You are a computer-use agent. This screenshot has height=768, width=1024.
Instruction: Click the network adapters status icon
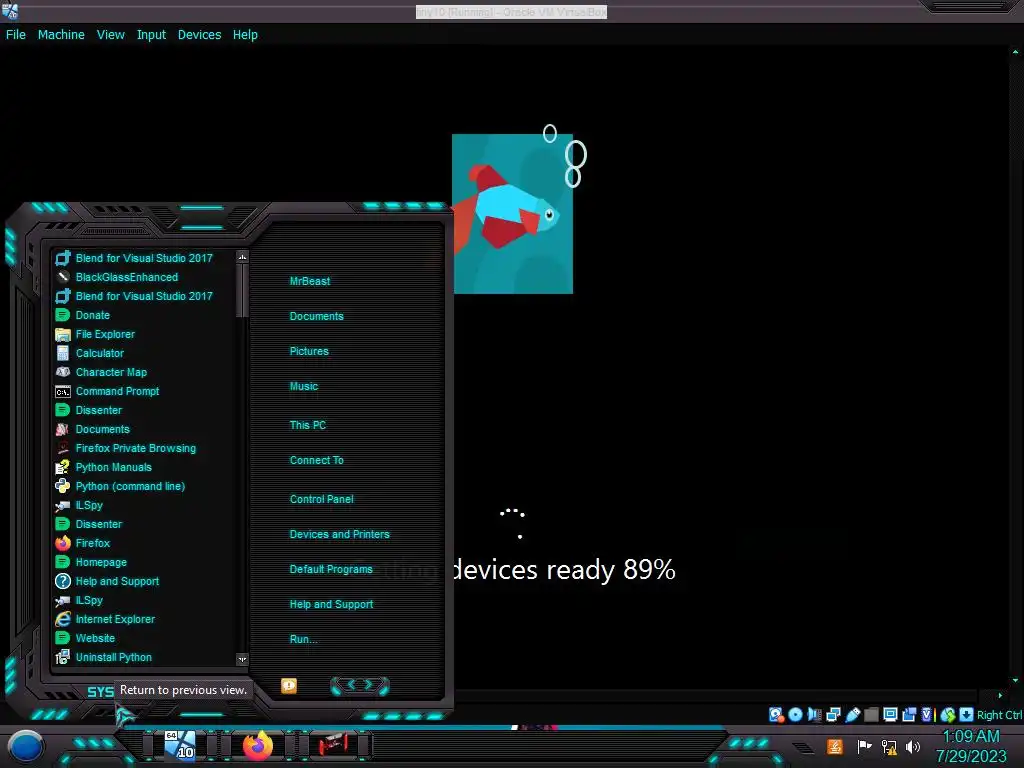(x=833, y=715)
